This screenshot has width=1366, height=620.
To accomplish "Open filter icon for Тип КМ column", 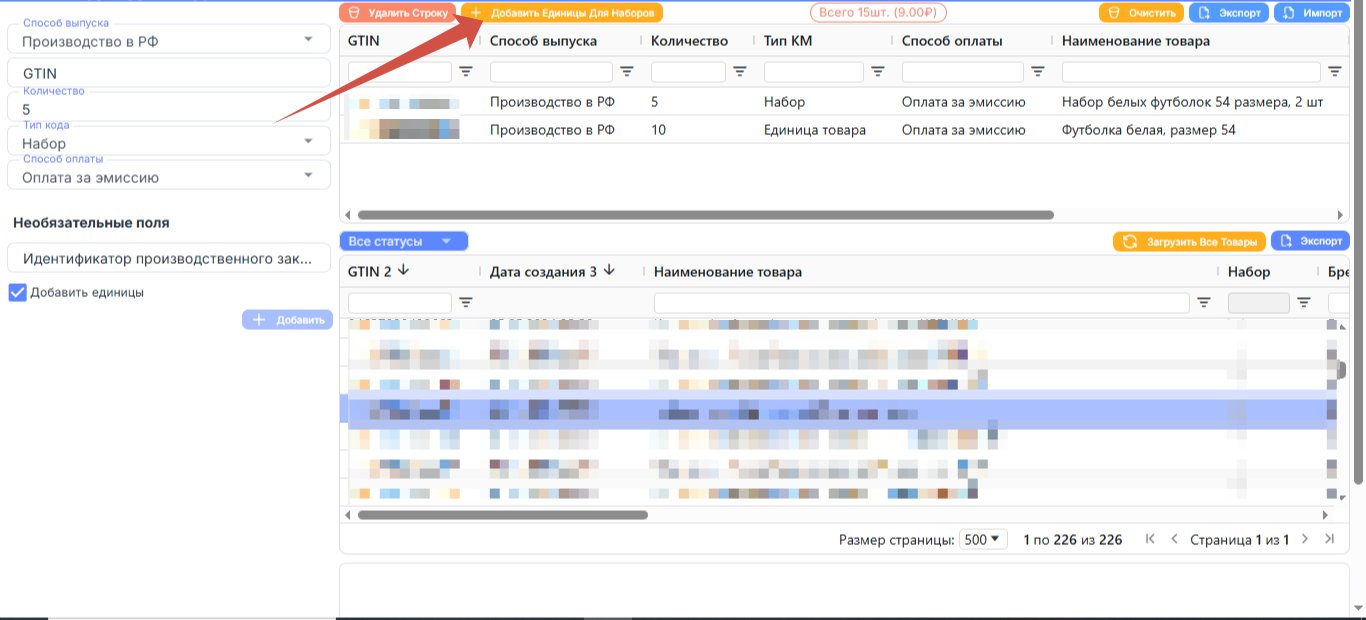I will point(878,72).
